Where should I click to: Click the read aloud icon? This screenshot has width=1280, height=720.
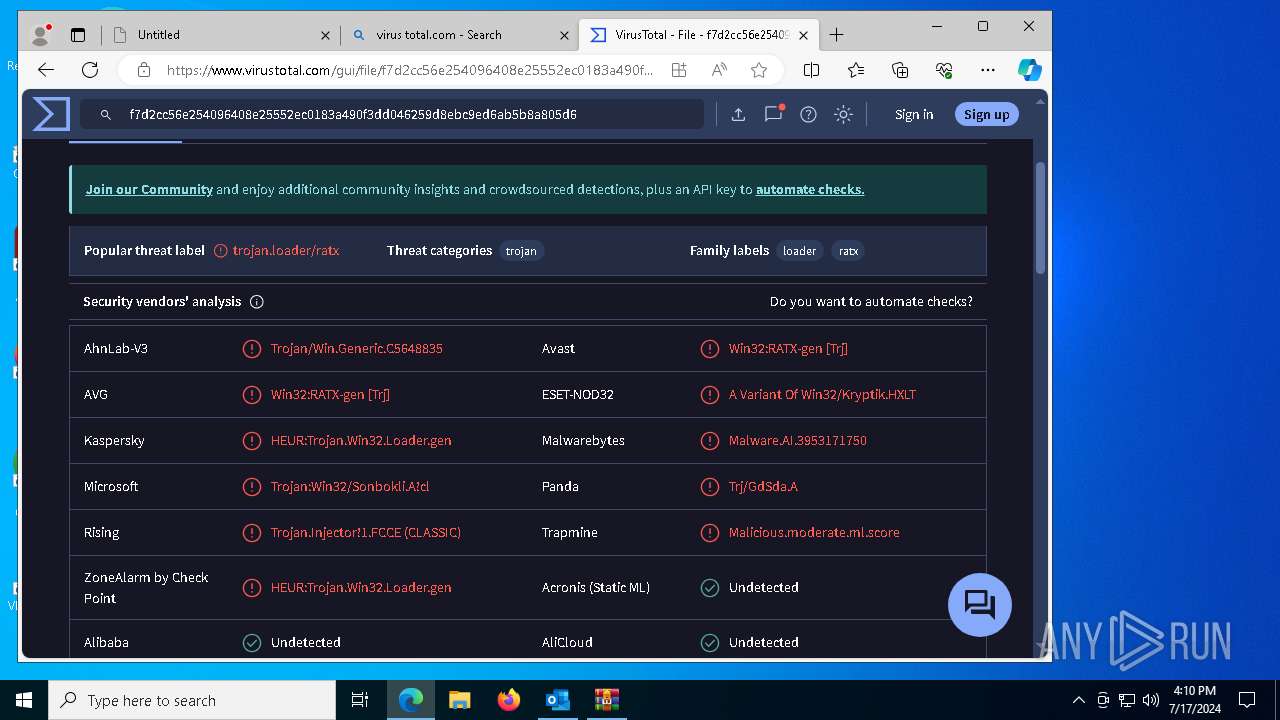tap(719, 70)
